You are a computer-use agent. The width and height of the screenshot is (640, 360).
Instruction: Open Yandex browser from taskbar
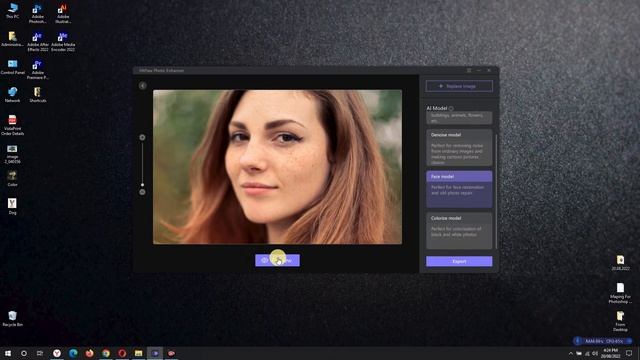pyautogui.click(x=57, y=353)
